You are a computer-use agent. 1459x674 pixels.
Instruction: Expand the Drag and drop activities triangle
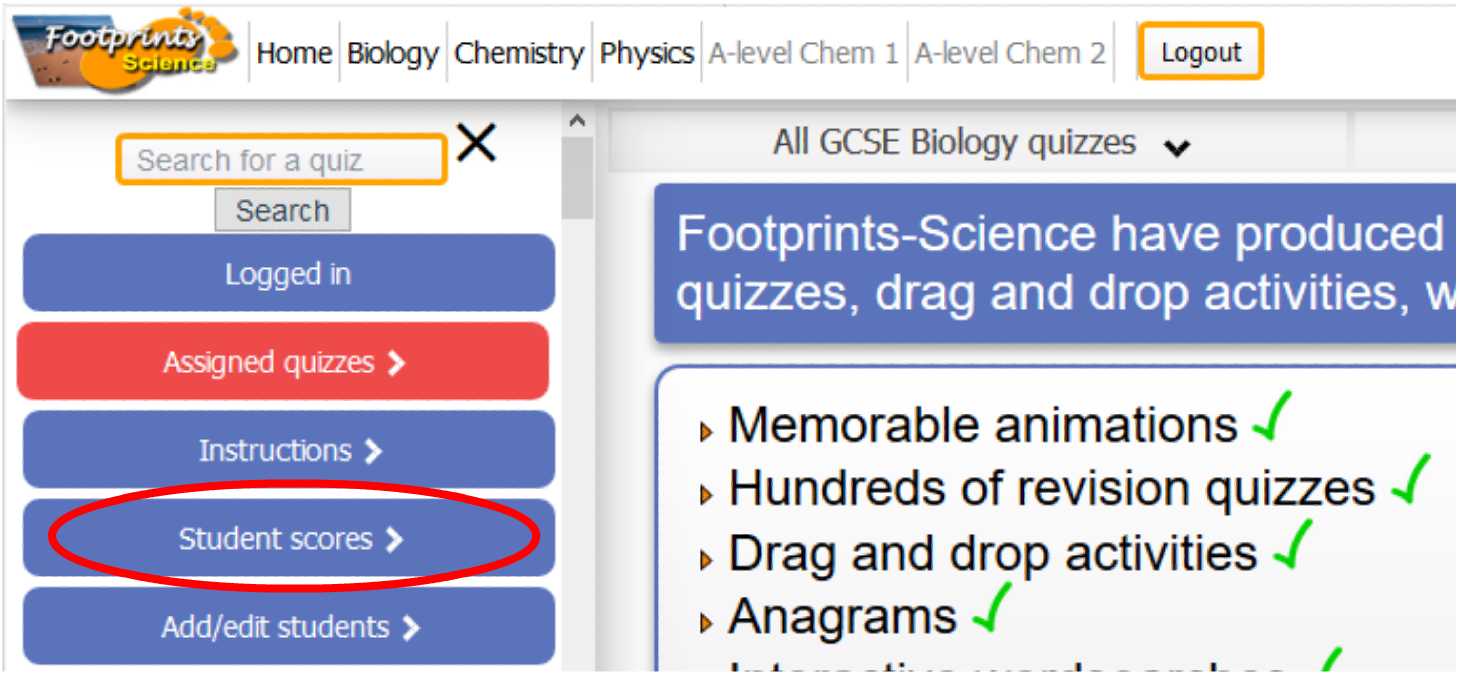coord(708,559)
